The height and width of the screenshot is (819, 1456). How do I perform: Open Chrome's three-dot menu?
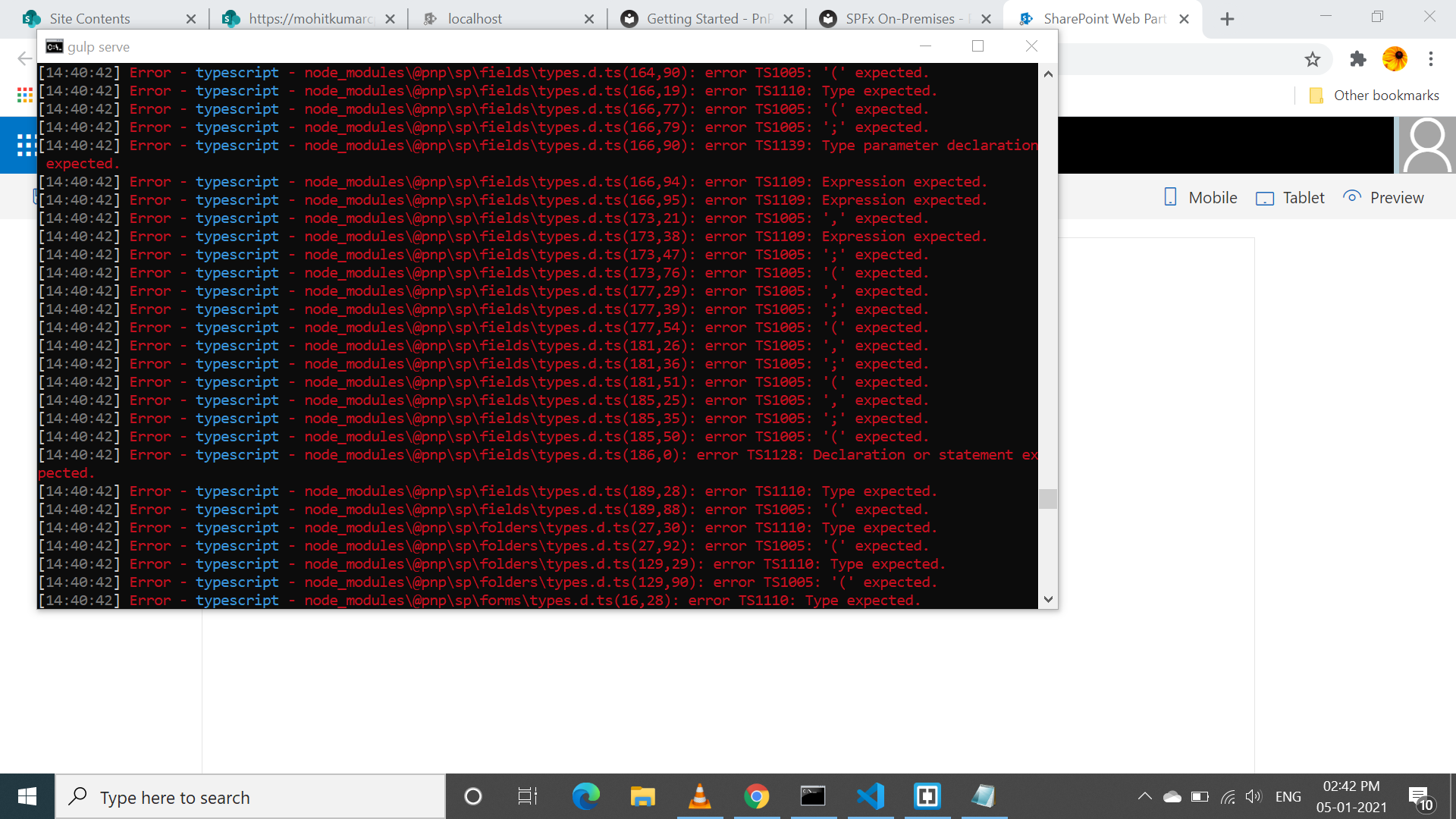1431,59
